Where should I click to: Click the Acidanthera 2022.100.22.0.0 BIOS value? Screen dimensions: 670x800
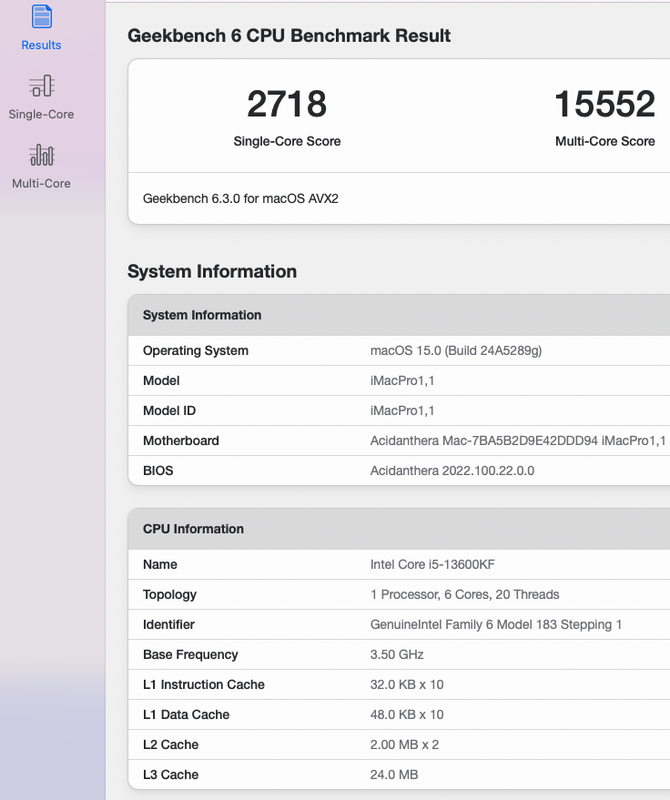452,471
